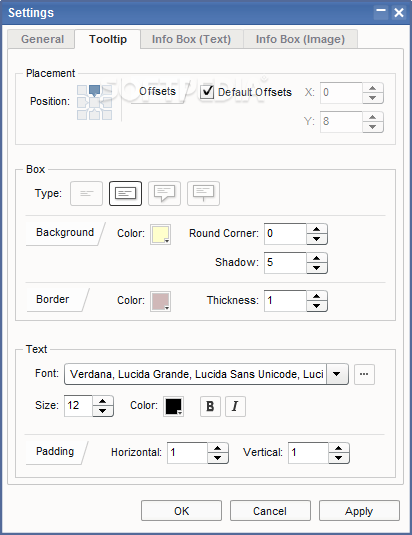
Task: Increase Shadow value
Action: point(317,258)
